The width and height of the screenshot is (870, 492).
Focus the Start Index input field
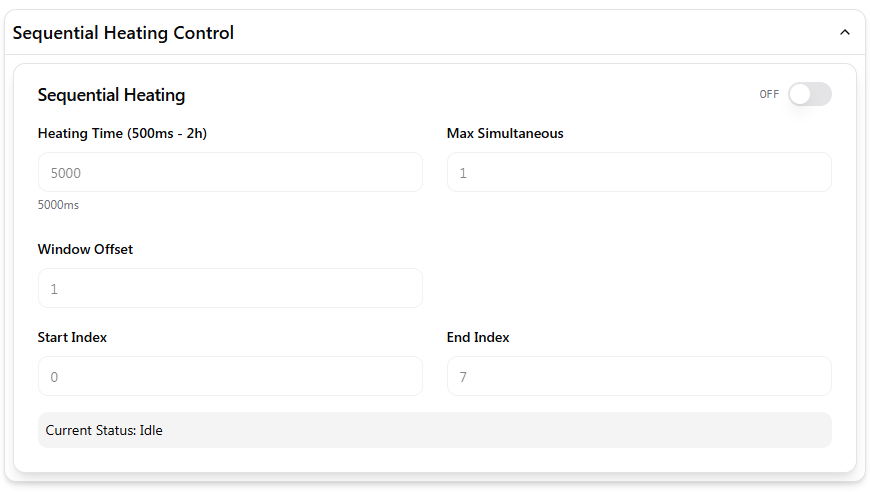pyautogui.click(x=230, y=376)
